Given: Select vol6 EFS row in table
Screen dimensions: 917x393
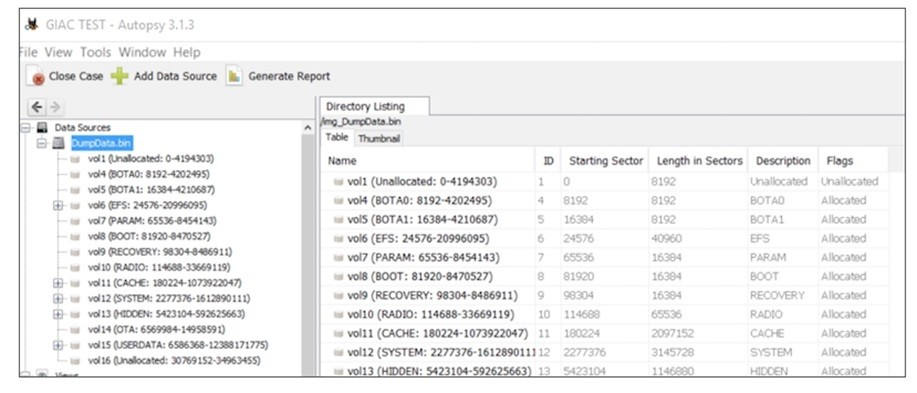Looking at the screenshot, I should 604,239.
